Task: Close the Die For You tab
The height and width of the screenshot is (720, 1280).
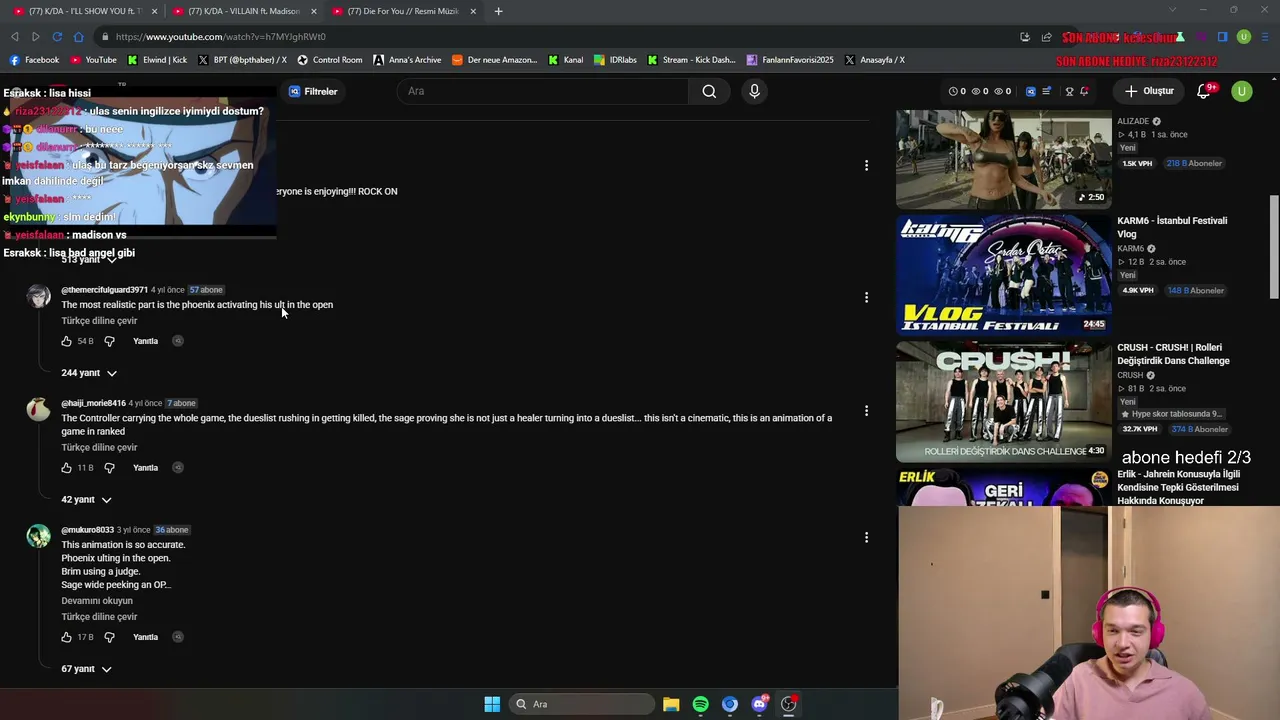Action: coord(472,11)
